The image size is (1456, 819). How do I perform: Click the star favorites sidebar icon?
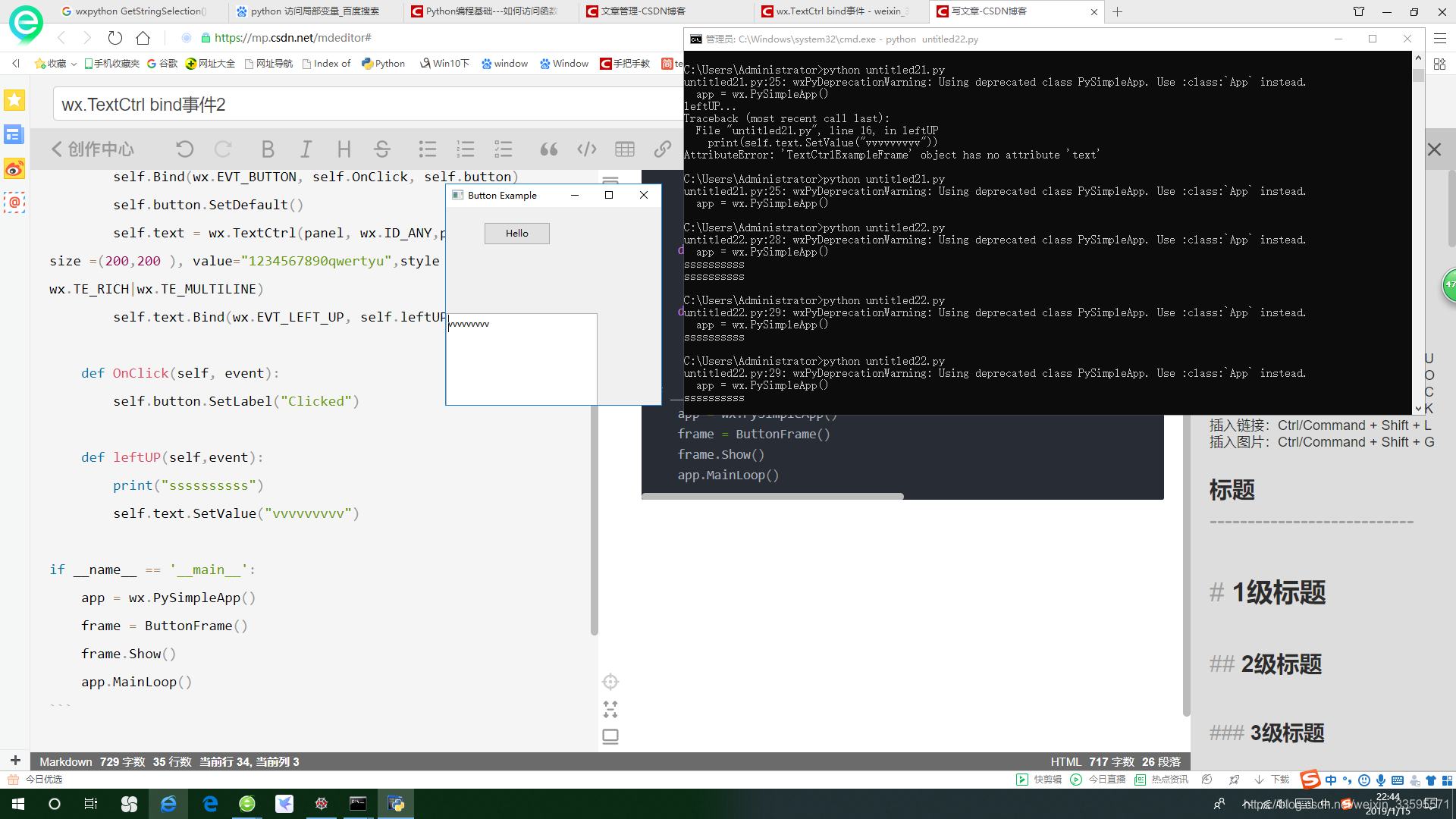click(x=14, y=100)
